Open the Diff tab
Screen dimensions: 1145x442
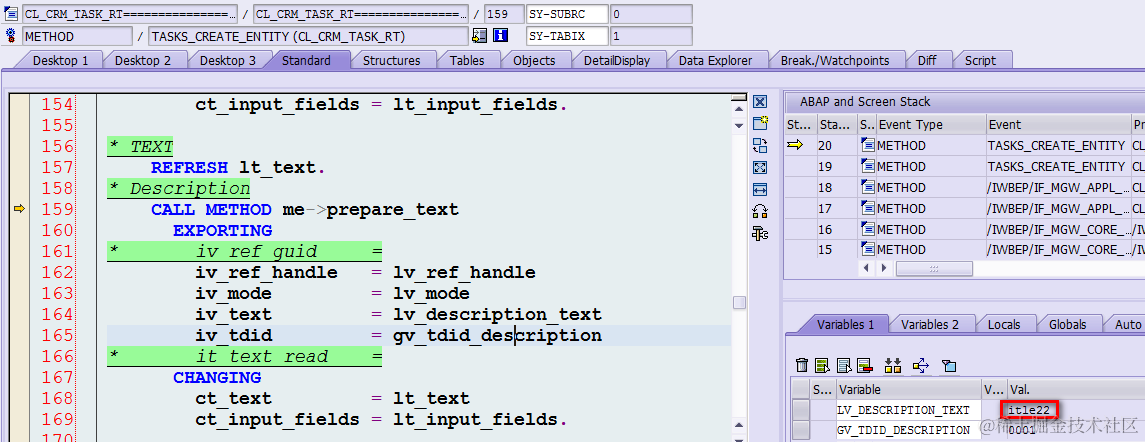click(927, 61)
